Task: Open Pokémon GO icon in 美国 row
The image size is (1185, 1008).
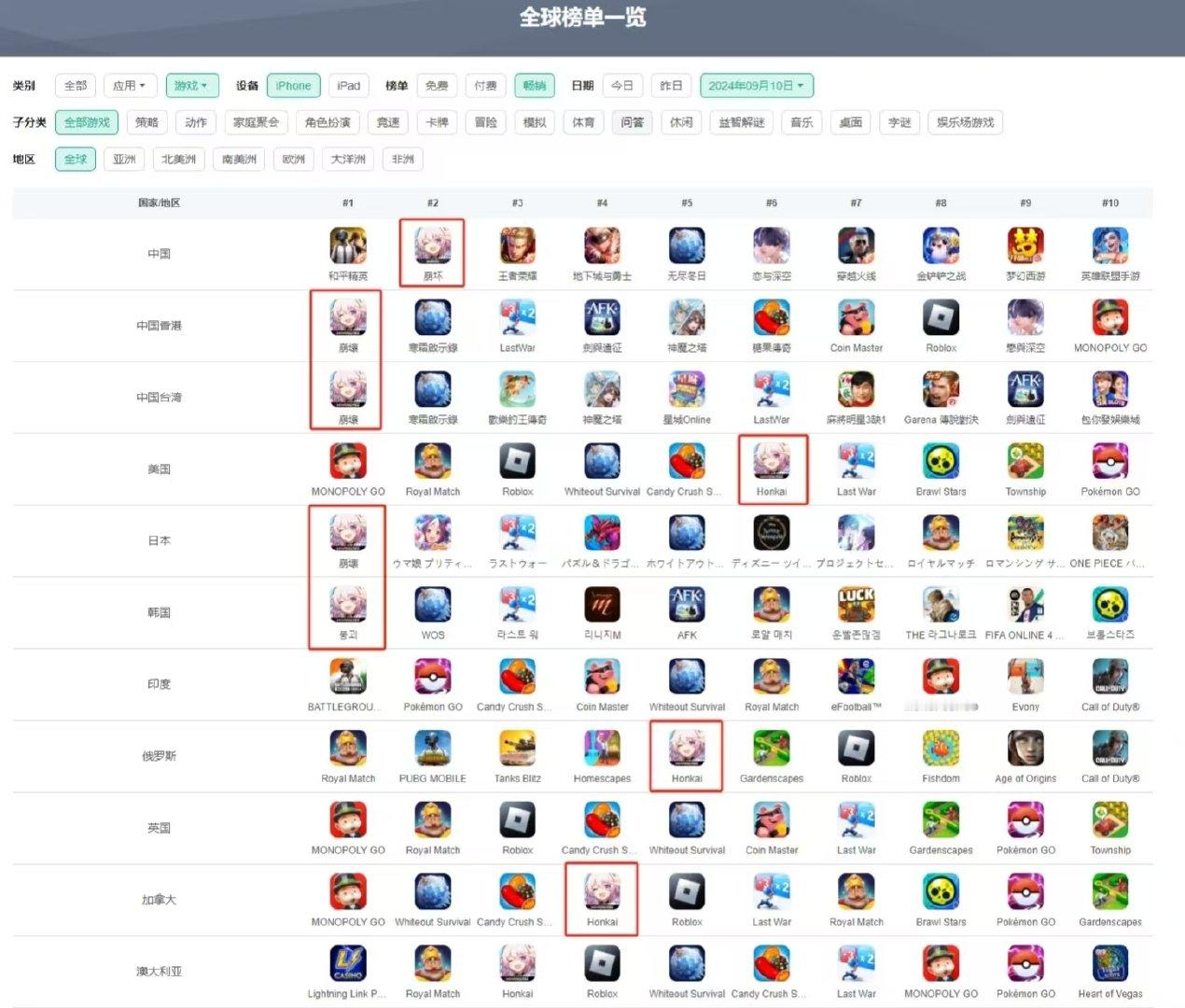Action: click(x=1110, y=462)
